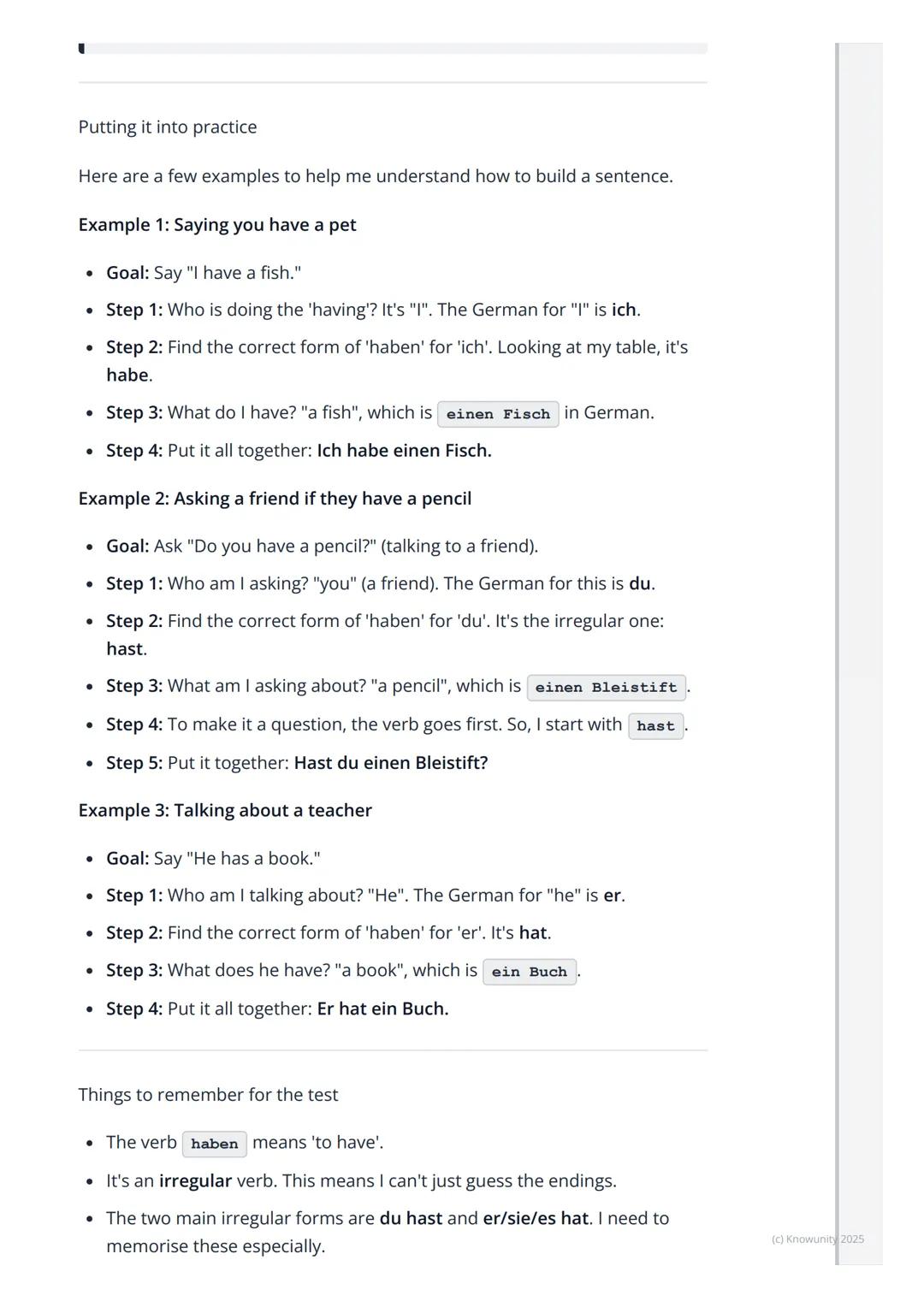
Task: Click the 'Example 2' pencil question heading
Action: (x=275, y=499)
